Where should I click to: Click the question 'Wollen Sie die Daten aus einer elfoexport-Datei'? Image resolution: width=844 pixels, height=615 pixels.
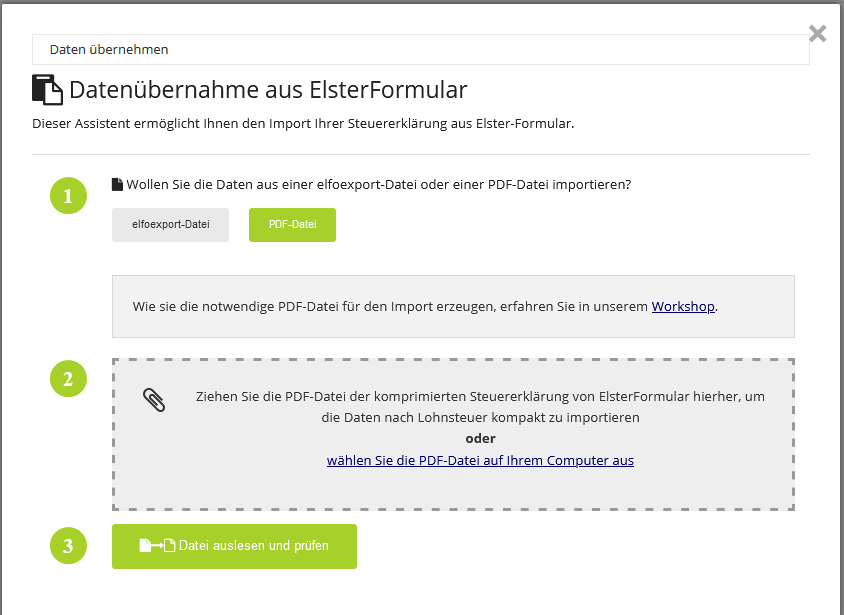point(272,185)
